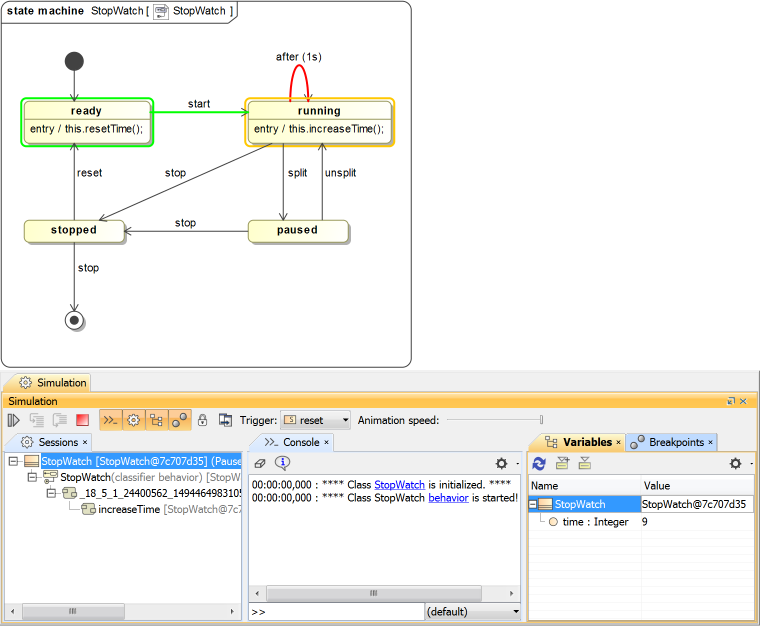This screenshot has width=760, height=626.
Task: Click the console info icon
Action: pos(282,463)
